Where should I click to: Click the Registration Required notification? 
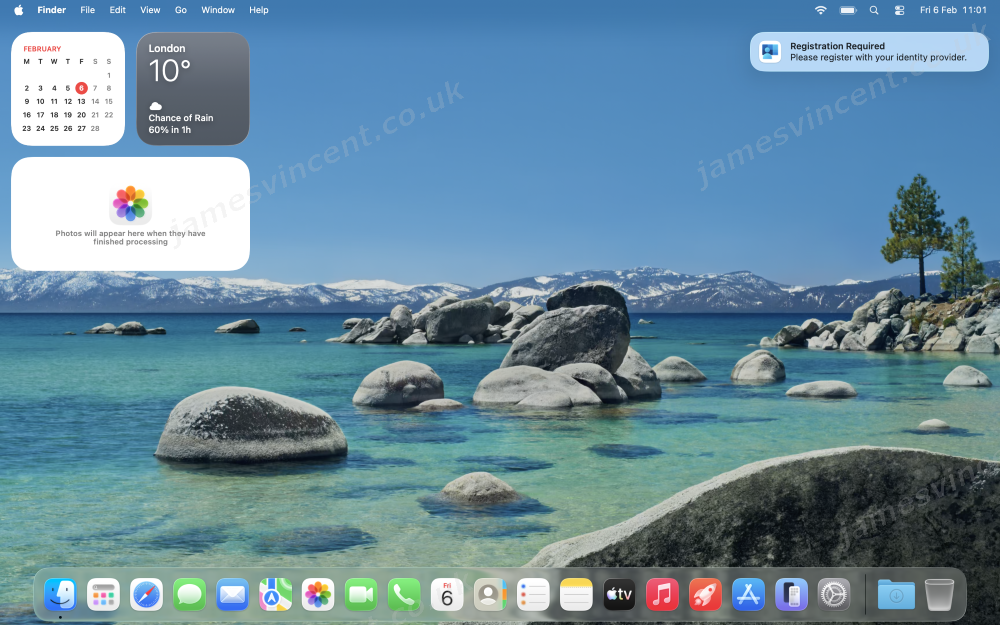pos(868,52)
